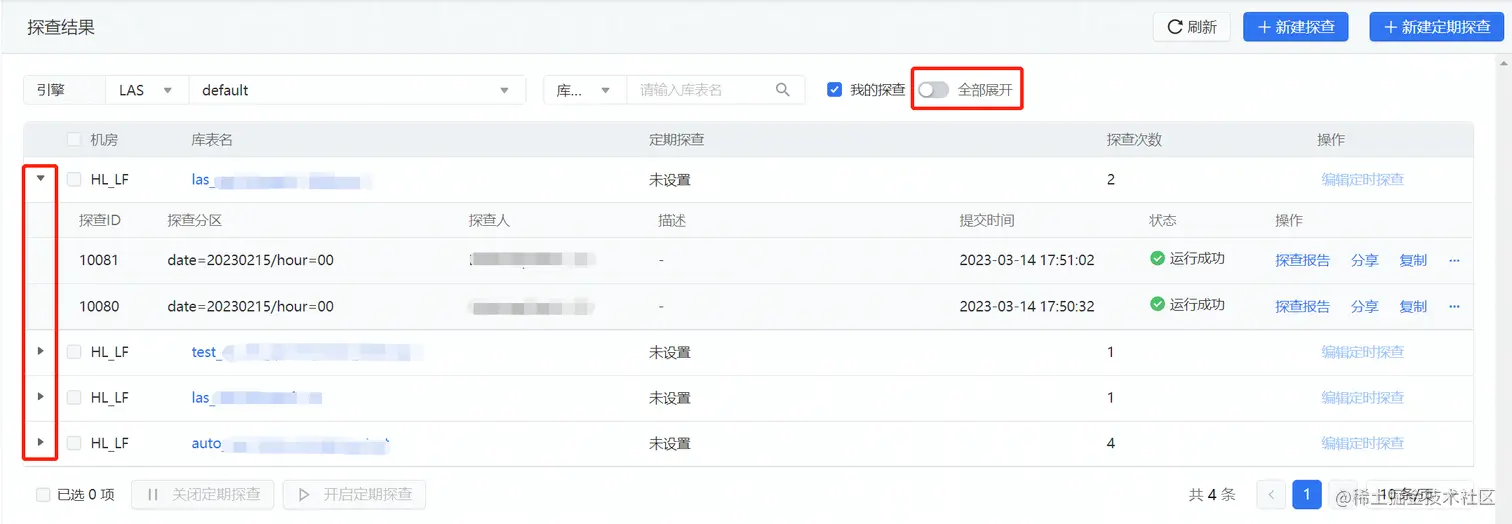This screenshot has width=1512, height=524.
Task: Open the las_ table link with count 1
Action: pos(256,398)
